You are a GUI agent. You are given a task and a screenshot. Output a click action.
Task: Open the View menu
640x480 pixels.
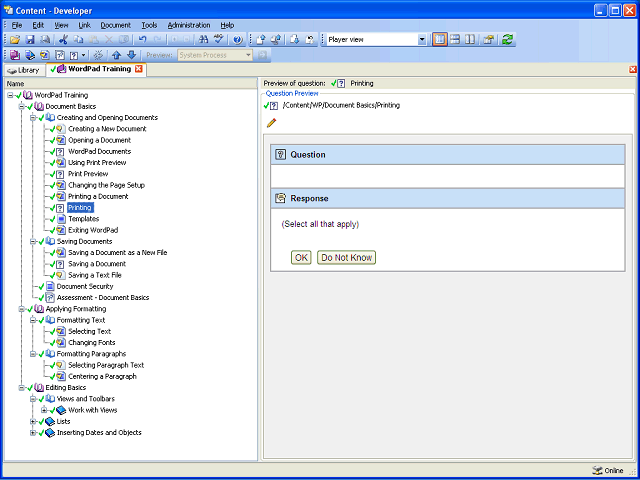(x=61, y=25)
